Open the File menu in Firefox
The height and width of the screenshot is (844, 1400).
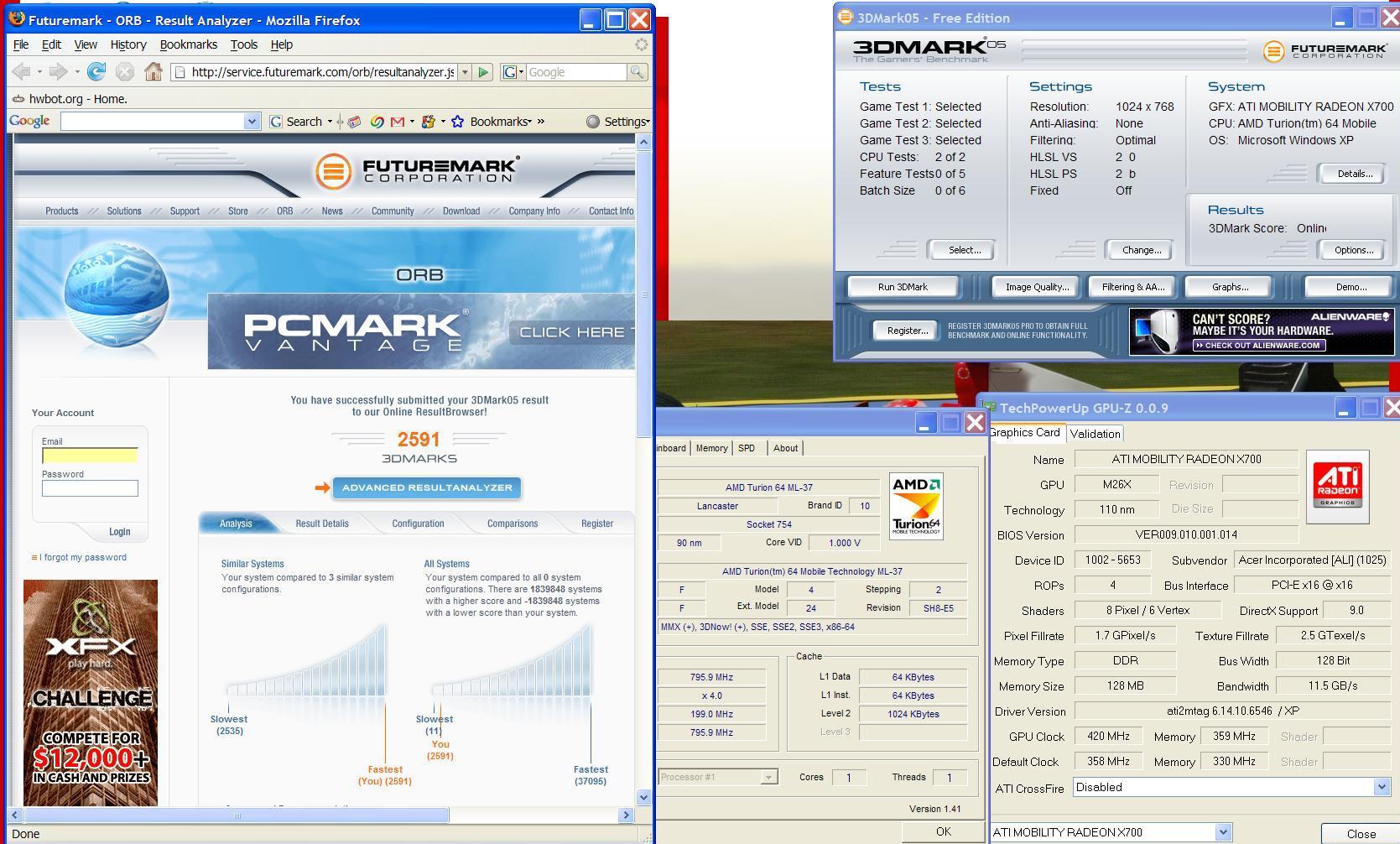pos(21,44)
